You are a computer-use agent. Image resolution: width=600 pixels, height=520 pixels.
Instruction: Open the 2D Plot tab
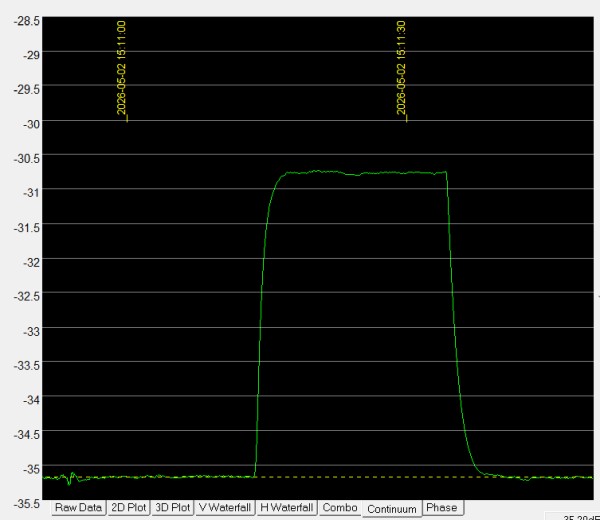click(129, 508)
